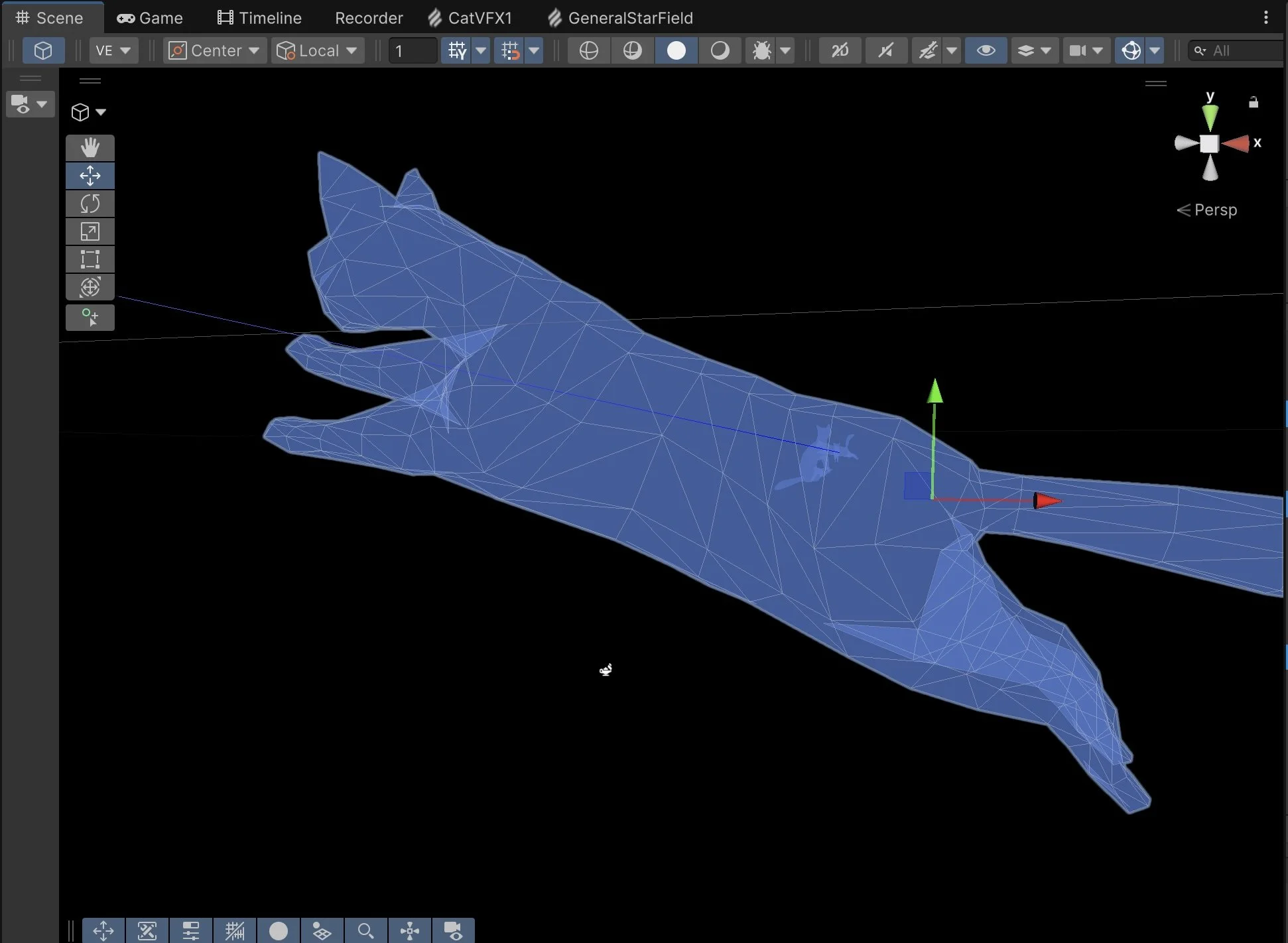Choose the Scale tool
The height and width of the screenshot is (943, 1288).
tap(90, 231)
